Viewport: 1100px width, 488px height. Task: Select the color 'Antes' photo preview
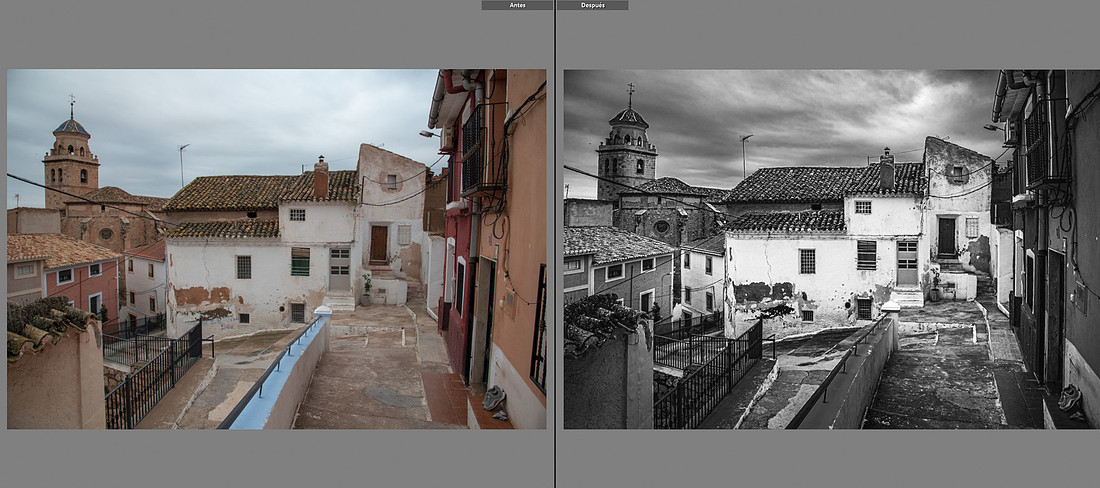click(x=276, y=249)
